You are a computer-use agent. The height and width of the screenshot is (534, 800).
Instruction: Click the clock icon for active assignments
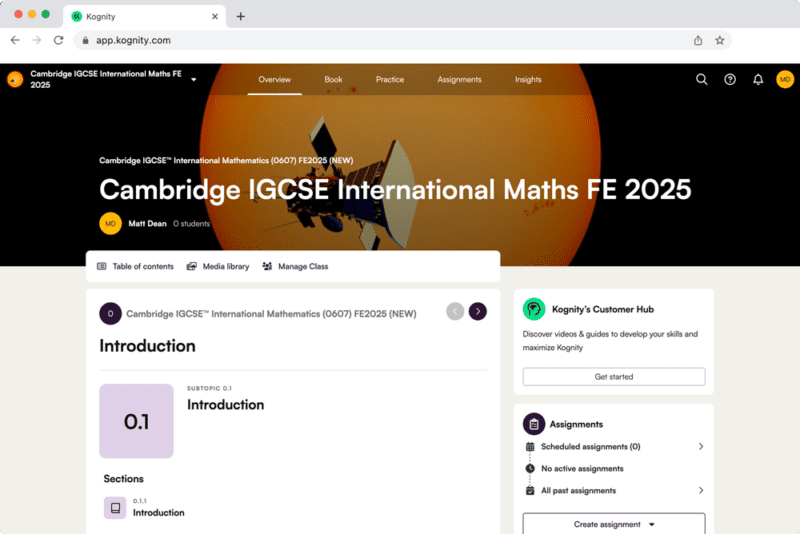(x=530, y=468)
